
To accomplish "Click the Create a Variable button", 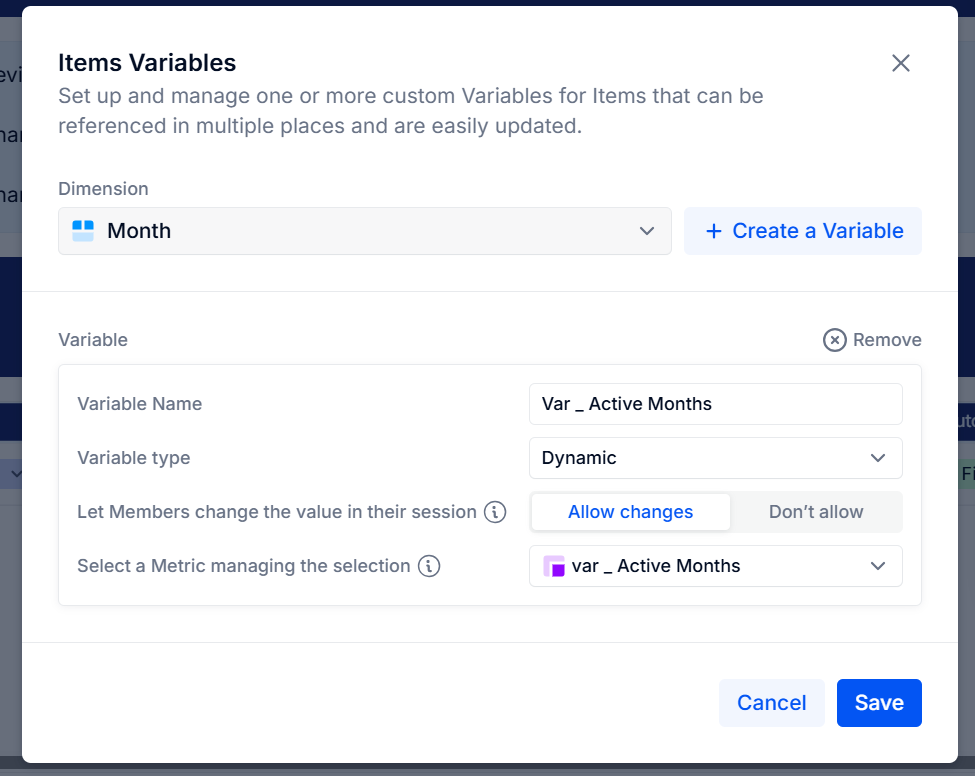I will 803,231.
